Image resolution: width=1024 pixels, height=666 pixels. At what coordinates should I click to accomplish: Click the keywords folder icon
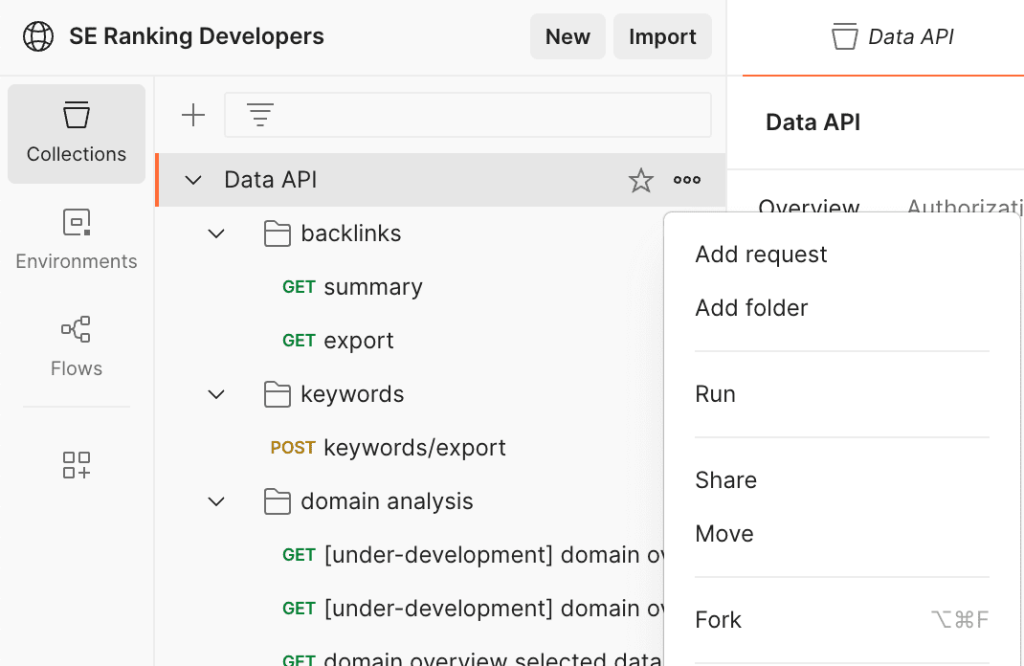tap(277, 394)
